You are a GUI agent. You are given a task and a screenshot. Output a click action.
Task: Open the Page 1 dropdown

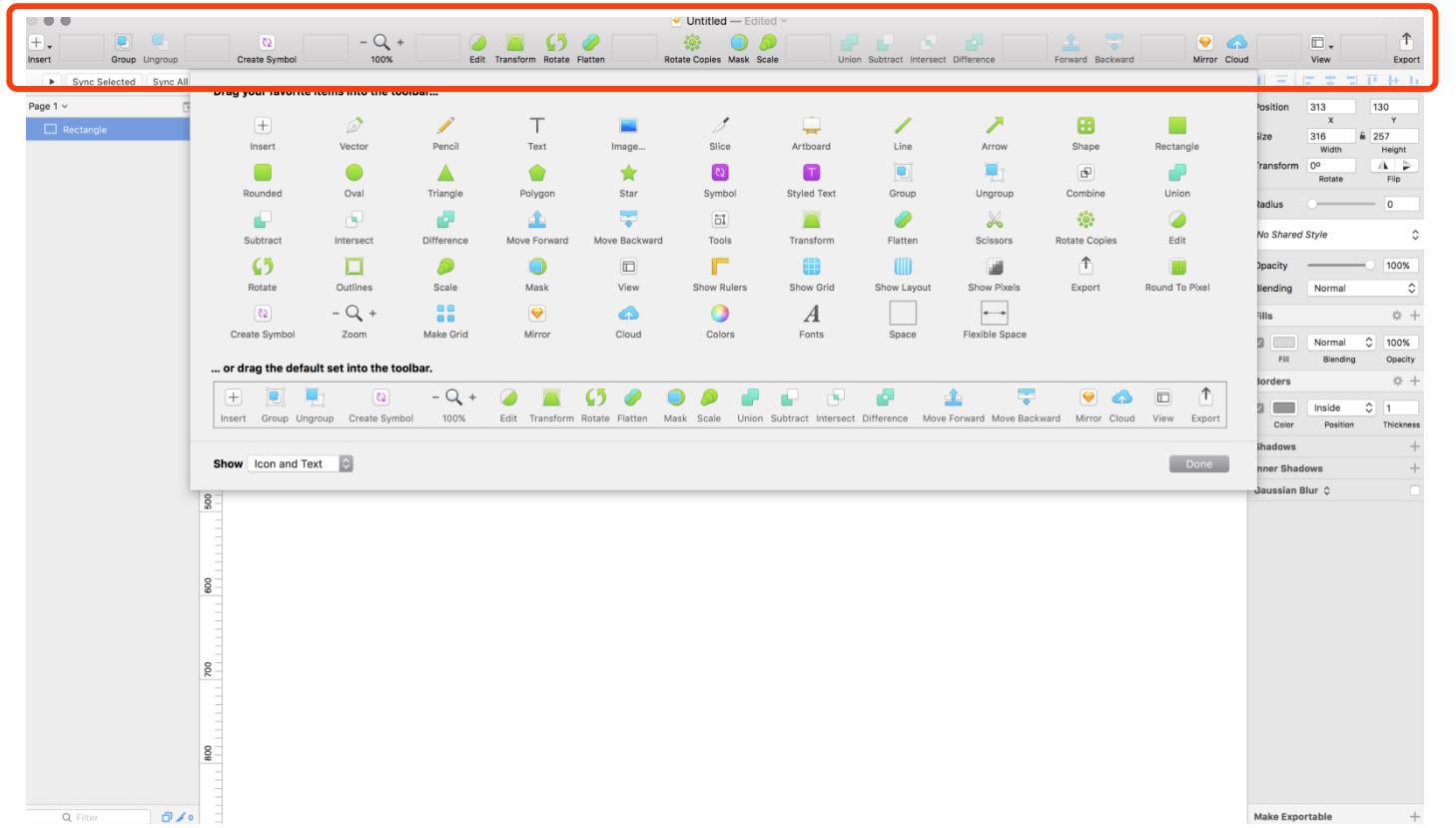pos(48,106)
